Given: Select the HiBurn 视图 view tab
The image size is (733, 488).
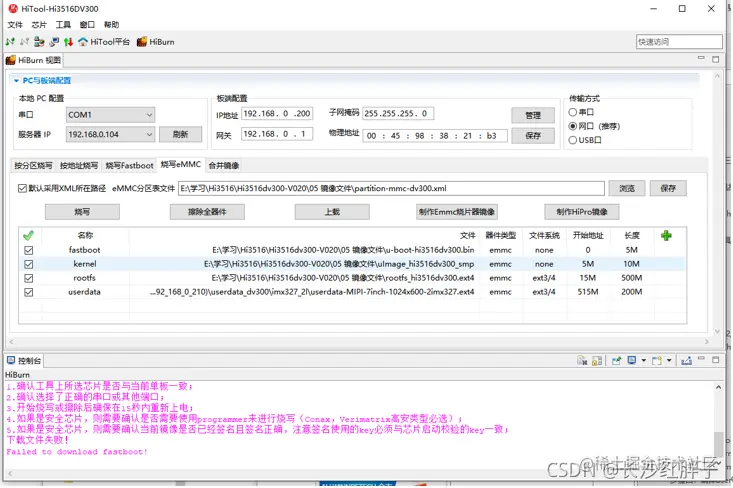Looking at the screenshot, I should pos(33,60).
